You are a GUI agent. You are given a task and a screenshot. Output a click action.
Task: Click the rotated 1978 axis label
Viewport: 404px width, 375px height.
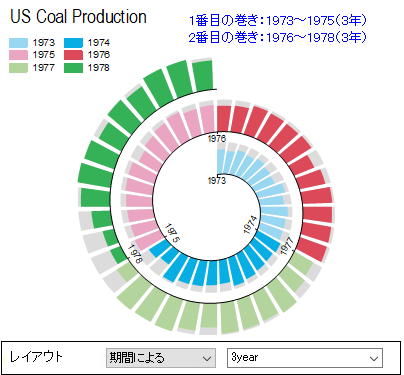tap(135, 254)
